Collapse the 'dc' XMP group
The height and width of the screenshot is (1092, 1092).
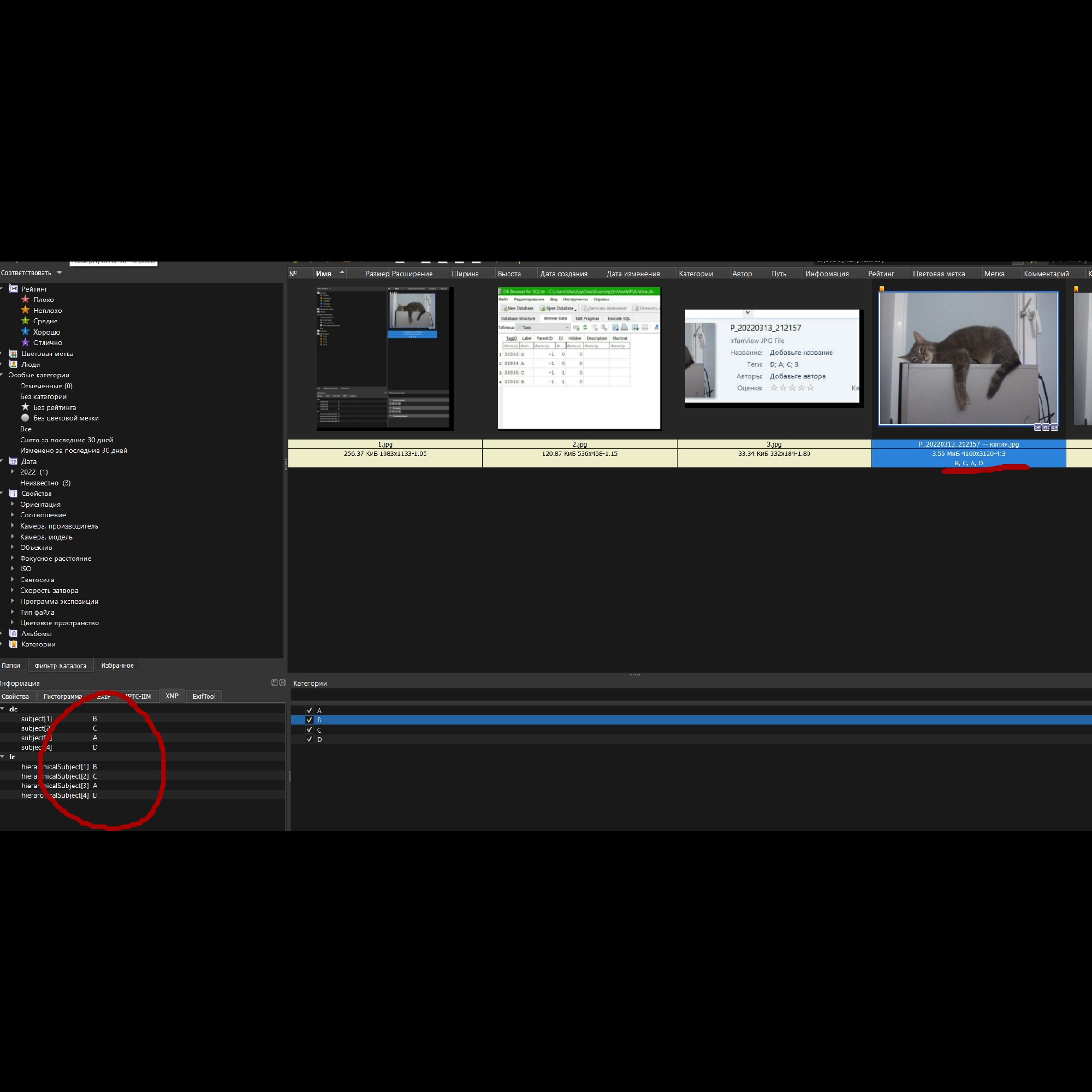click(3, 709)
